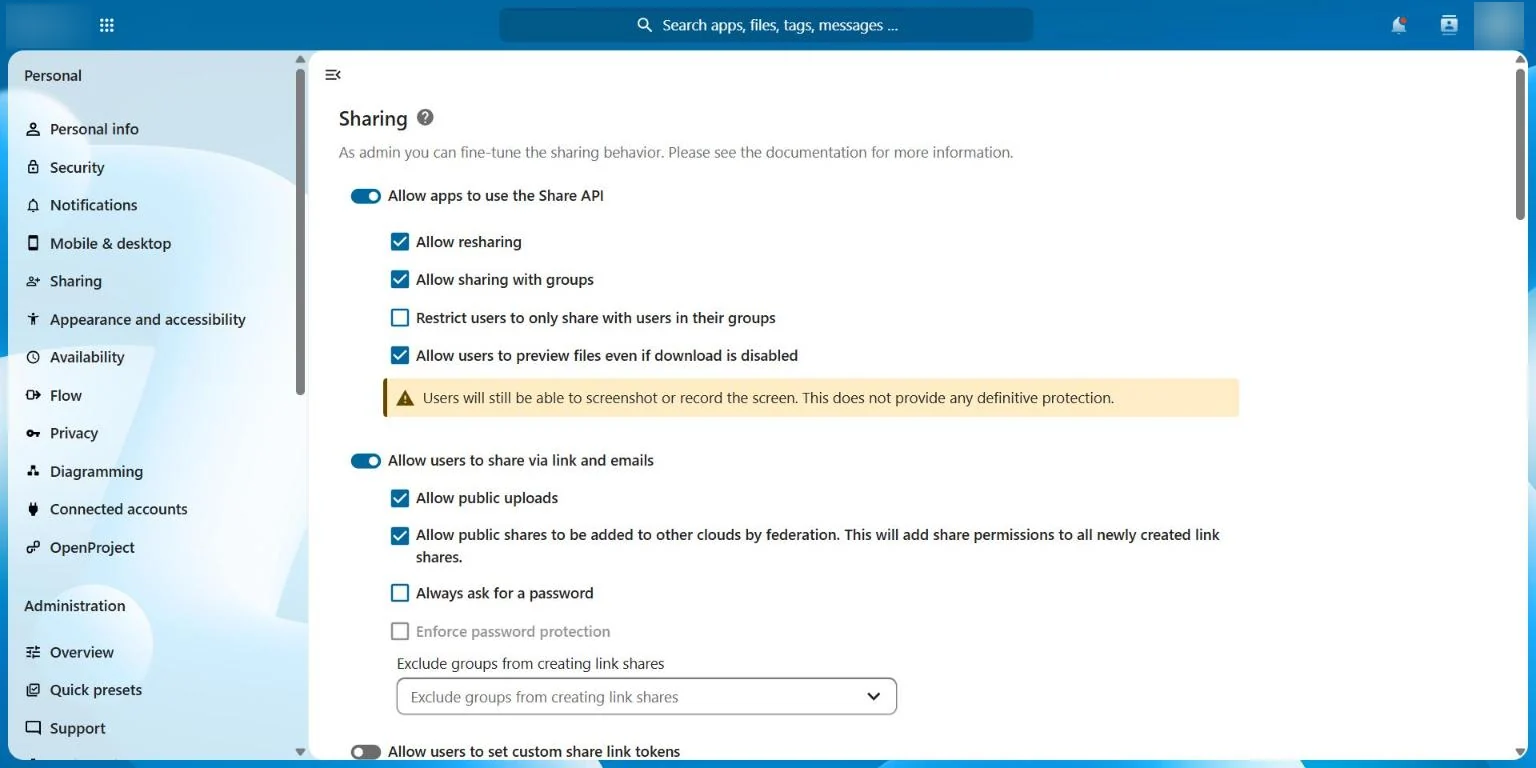Click the Privacy key icon
Screen dimensions: 1536x768
[33, 433]
